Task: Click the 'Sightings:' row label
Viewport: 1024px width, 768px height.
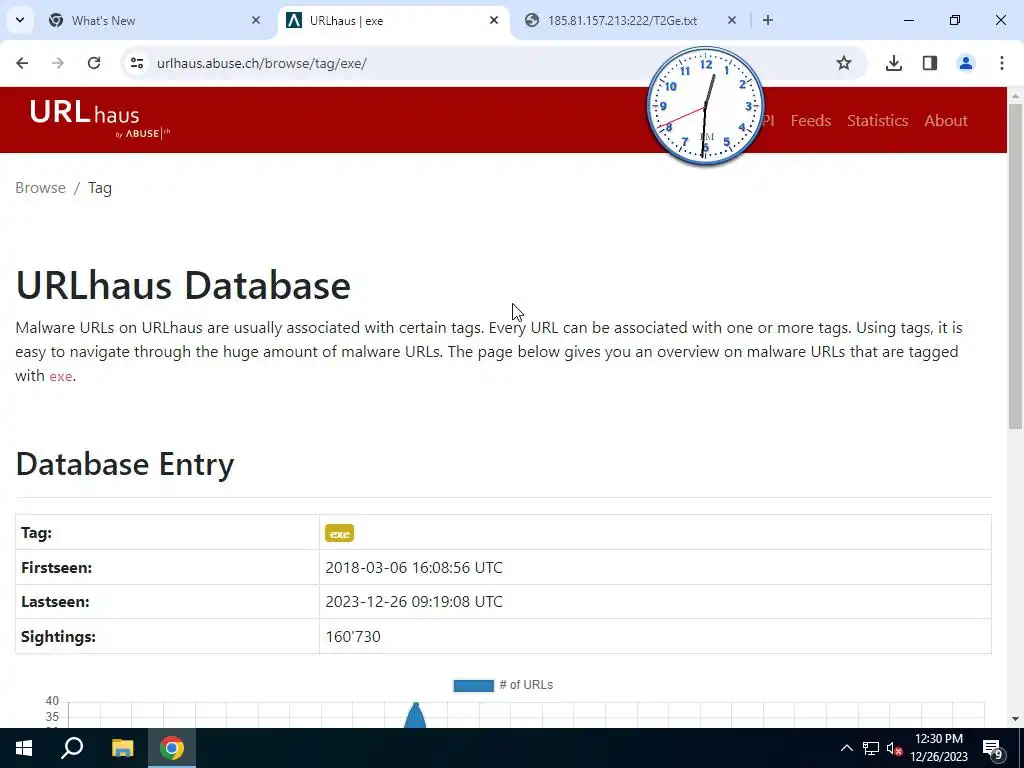Action: click(58, 637)
